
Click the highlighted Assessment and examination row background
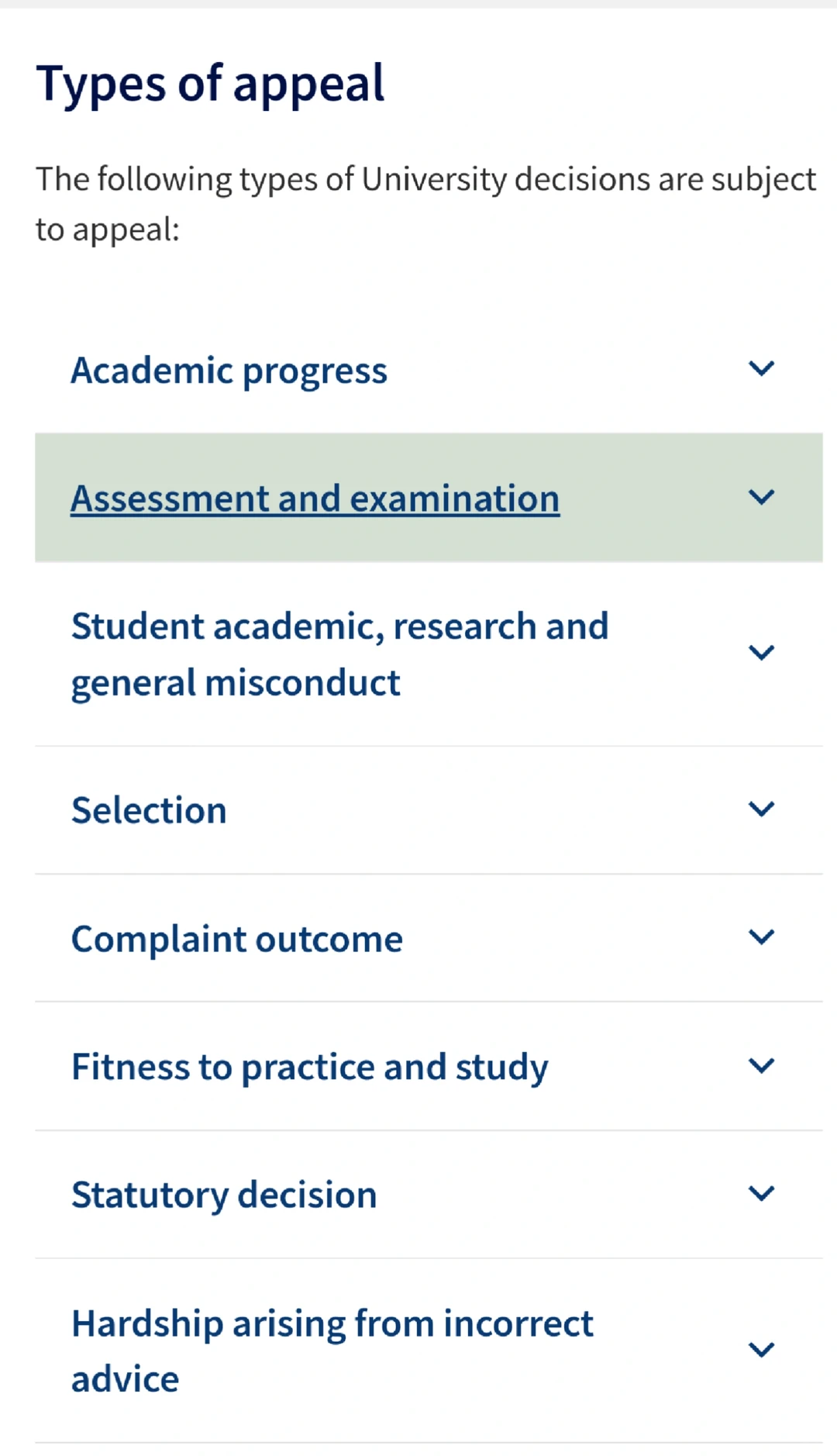[x=429, y=498]
